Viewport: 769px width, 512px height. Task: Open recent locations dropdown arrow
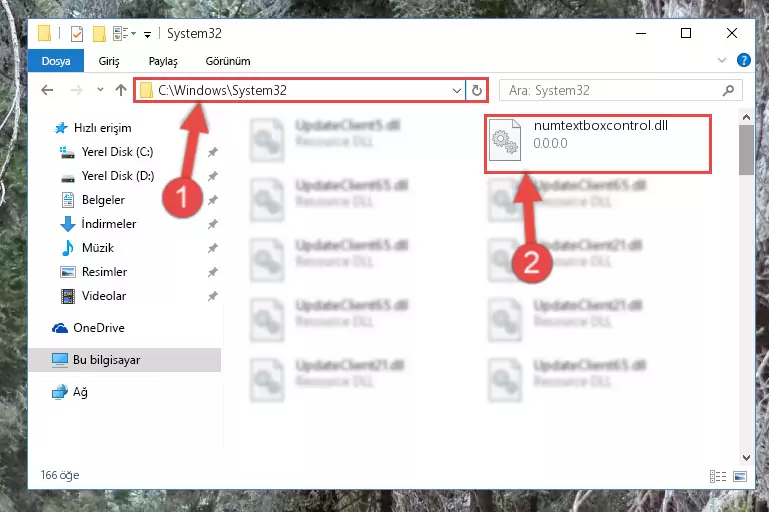coord(101,90)
